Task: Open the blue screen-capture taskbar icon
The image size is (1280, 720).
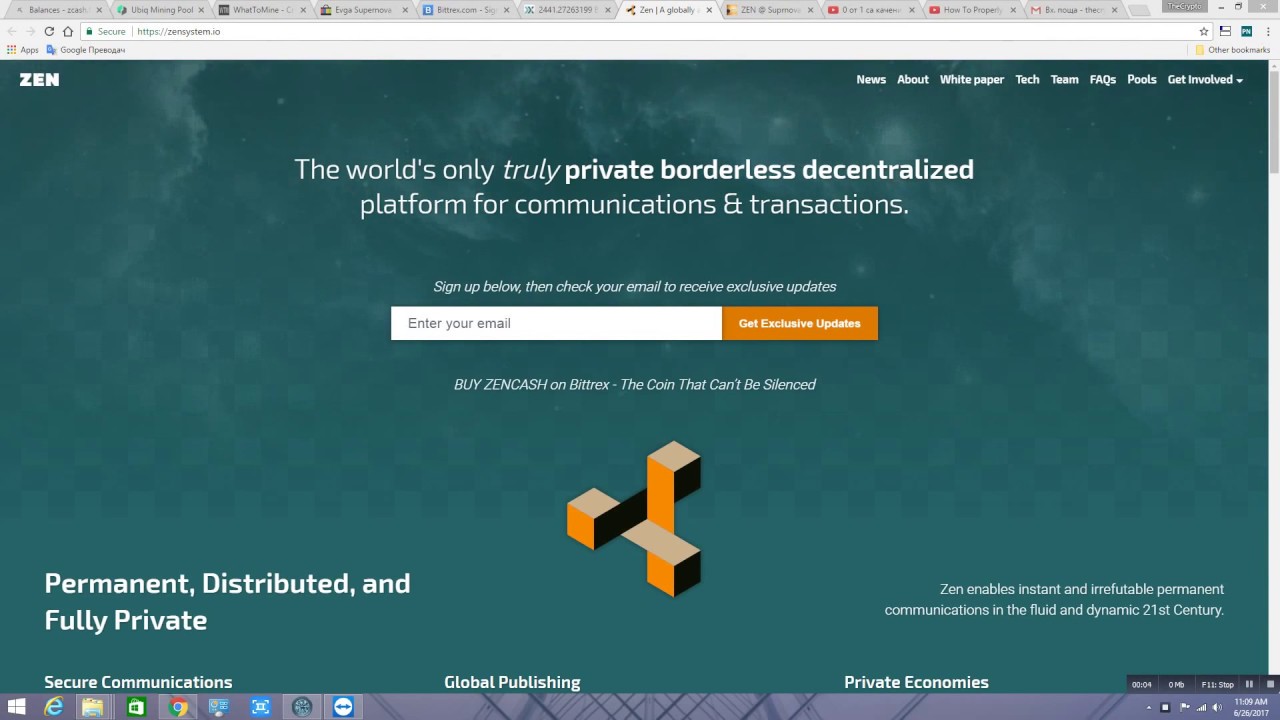Action: coord(261,707)
